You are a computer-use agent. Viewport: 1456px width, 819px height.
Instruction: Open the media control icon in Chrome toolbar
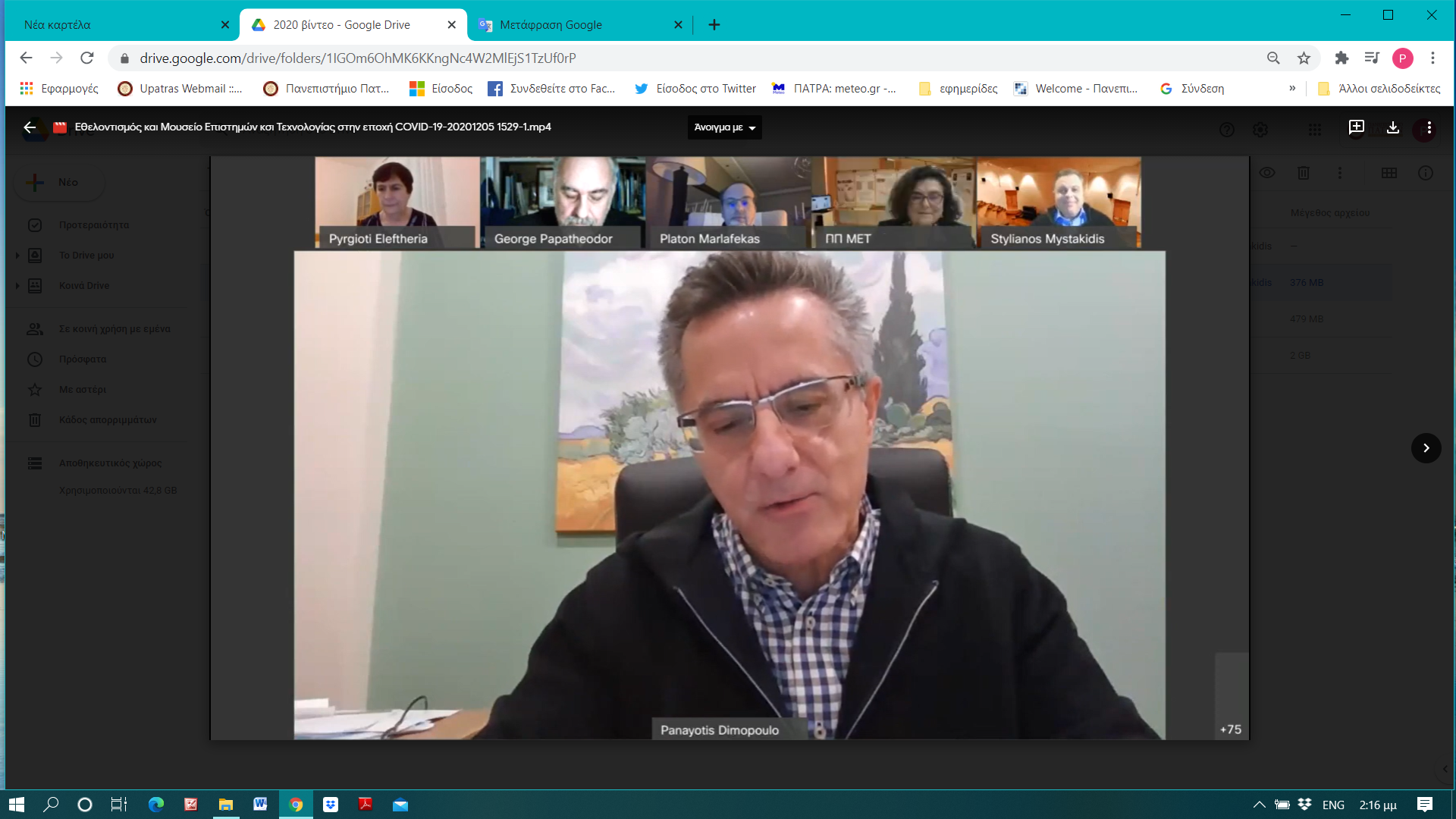(1372, 58)
